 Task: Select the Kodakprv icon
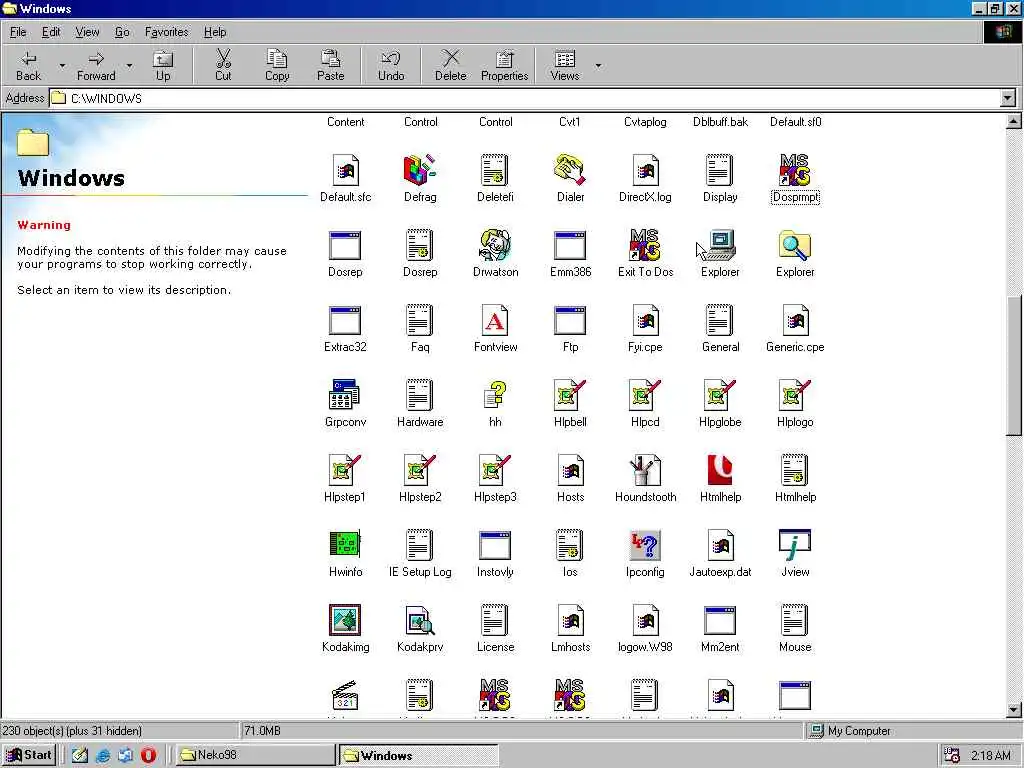420,620
